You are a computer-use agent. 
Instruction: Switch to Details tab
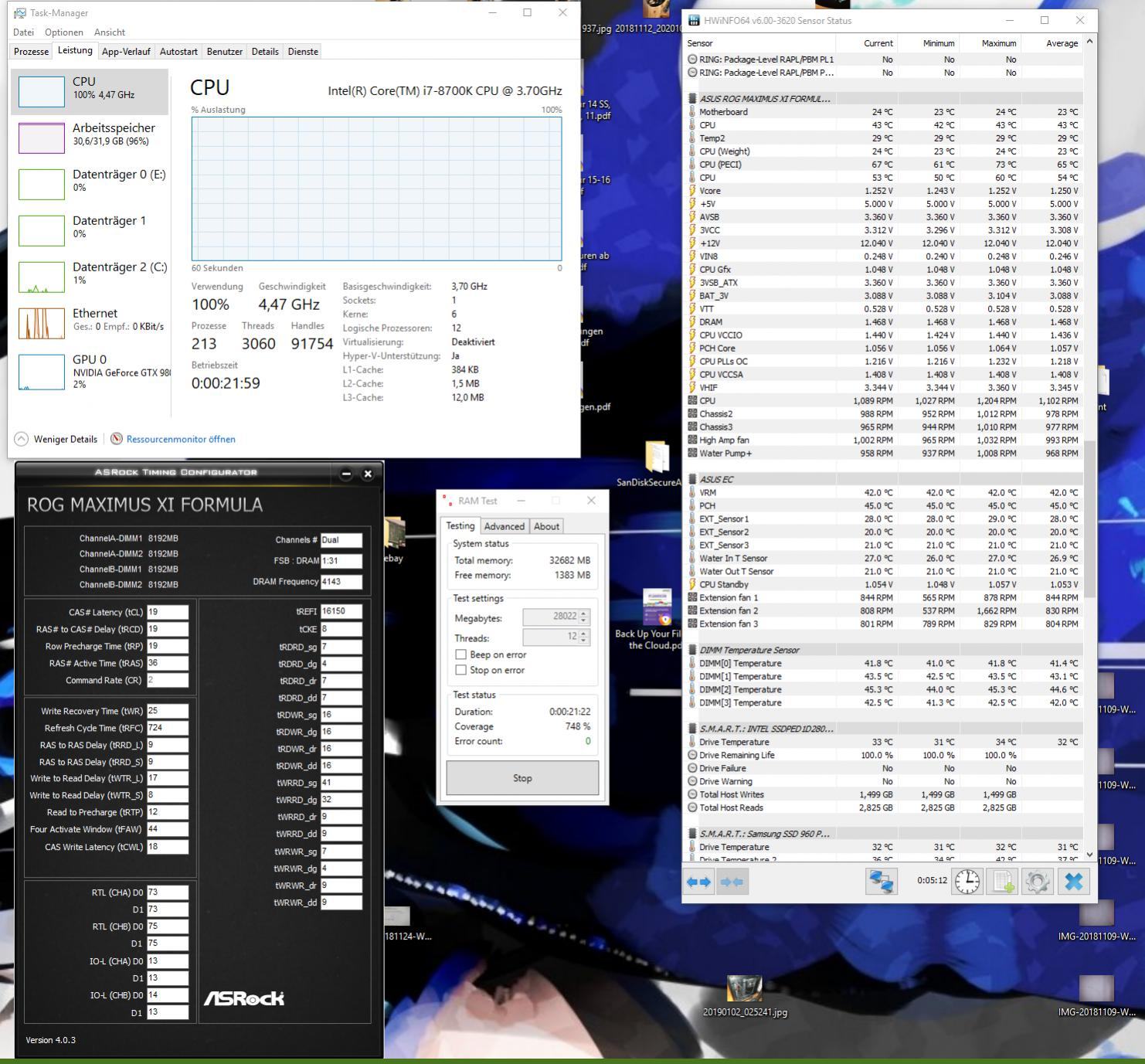pos(265,52)
